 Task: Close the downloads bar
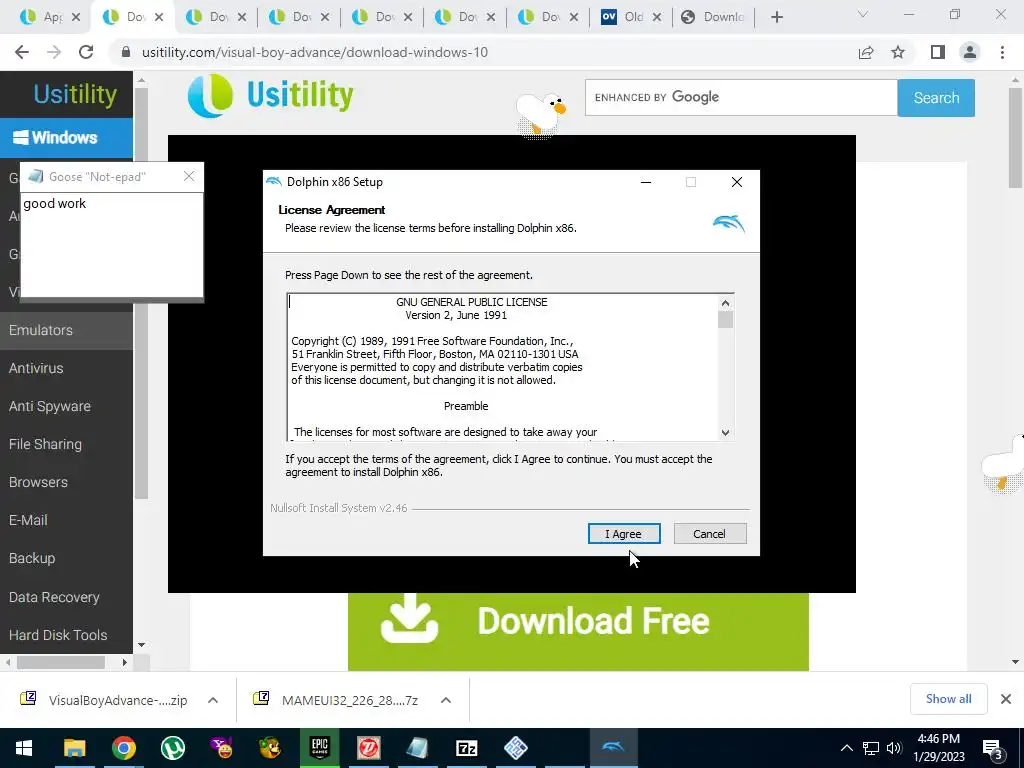click(x=1006, y=699)
